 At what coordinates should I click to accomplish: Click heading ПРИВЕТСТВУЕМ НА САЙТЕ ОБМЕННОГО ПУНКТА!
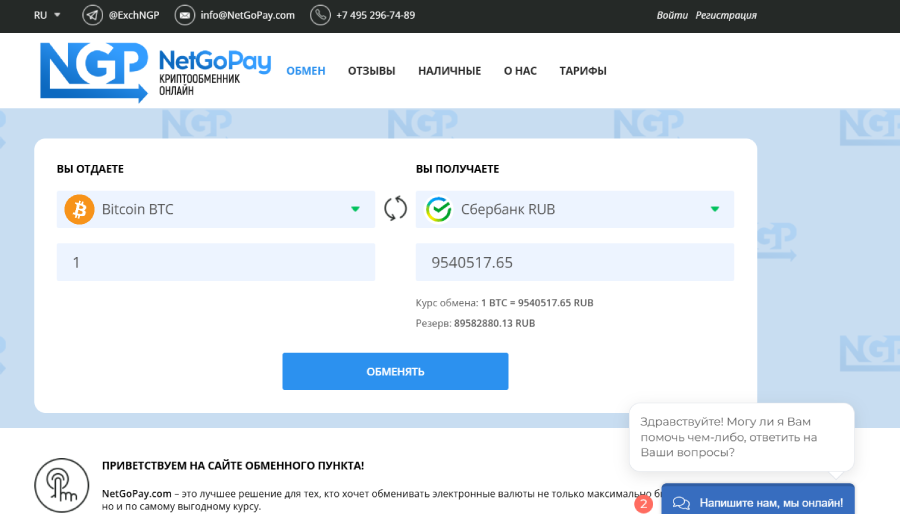tap(233, 466)
